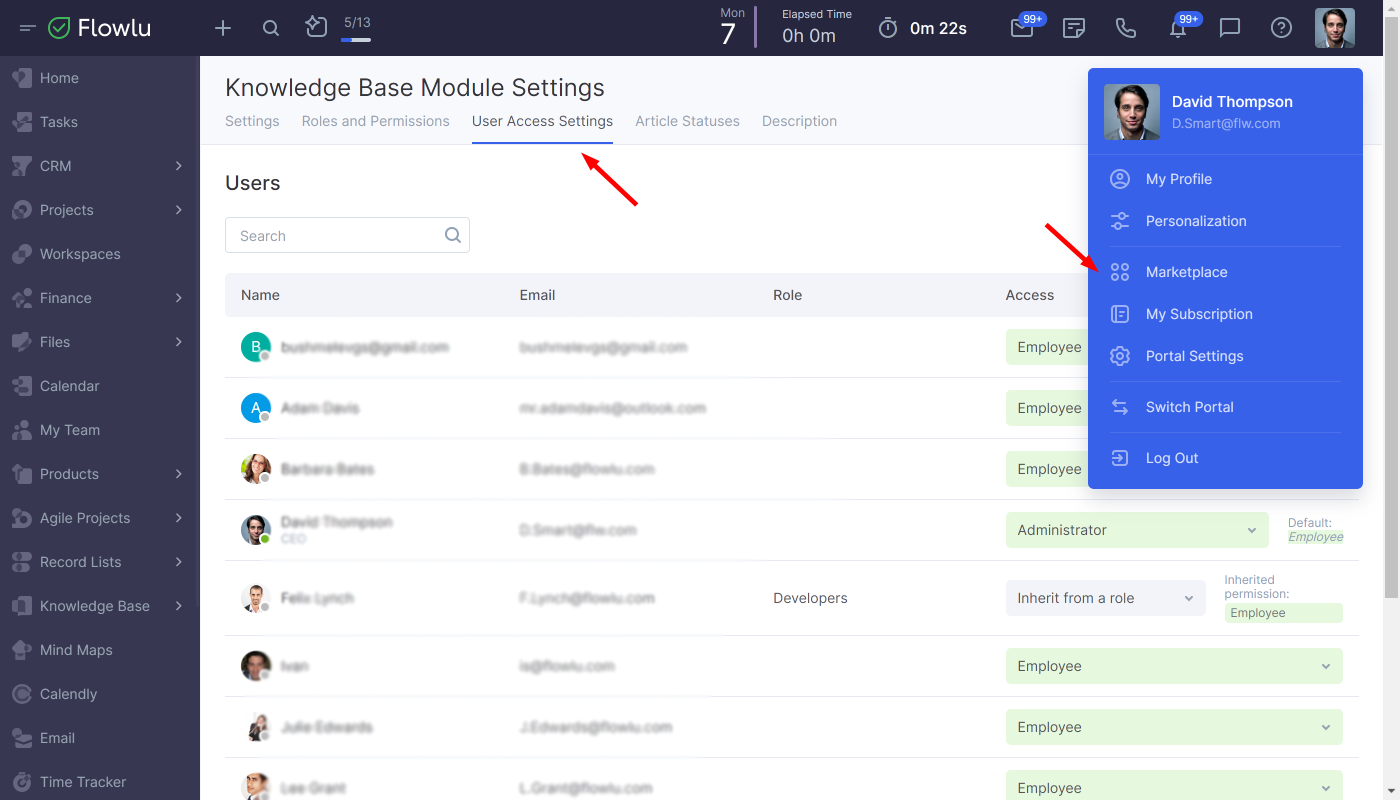1400x800 pixels.
Task: Click the Home icon in the sidebar
Action: (x=22, y=78)
